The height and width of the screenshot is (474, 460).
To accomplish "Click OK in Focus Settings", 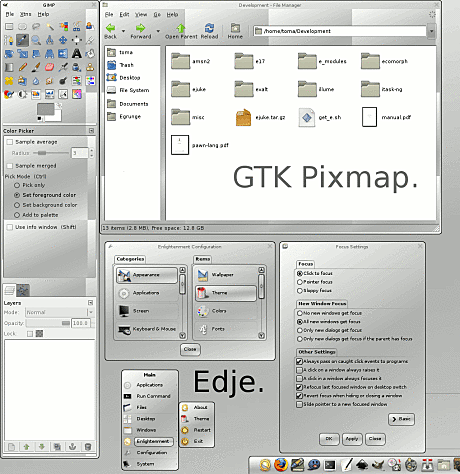I will pos(329,439).
